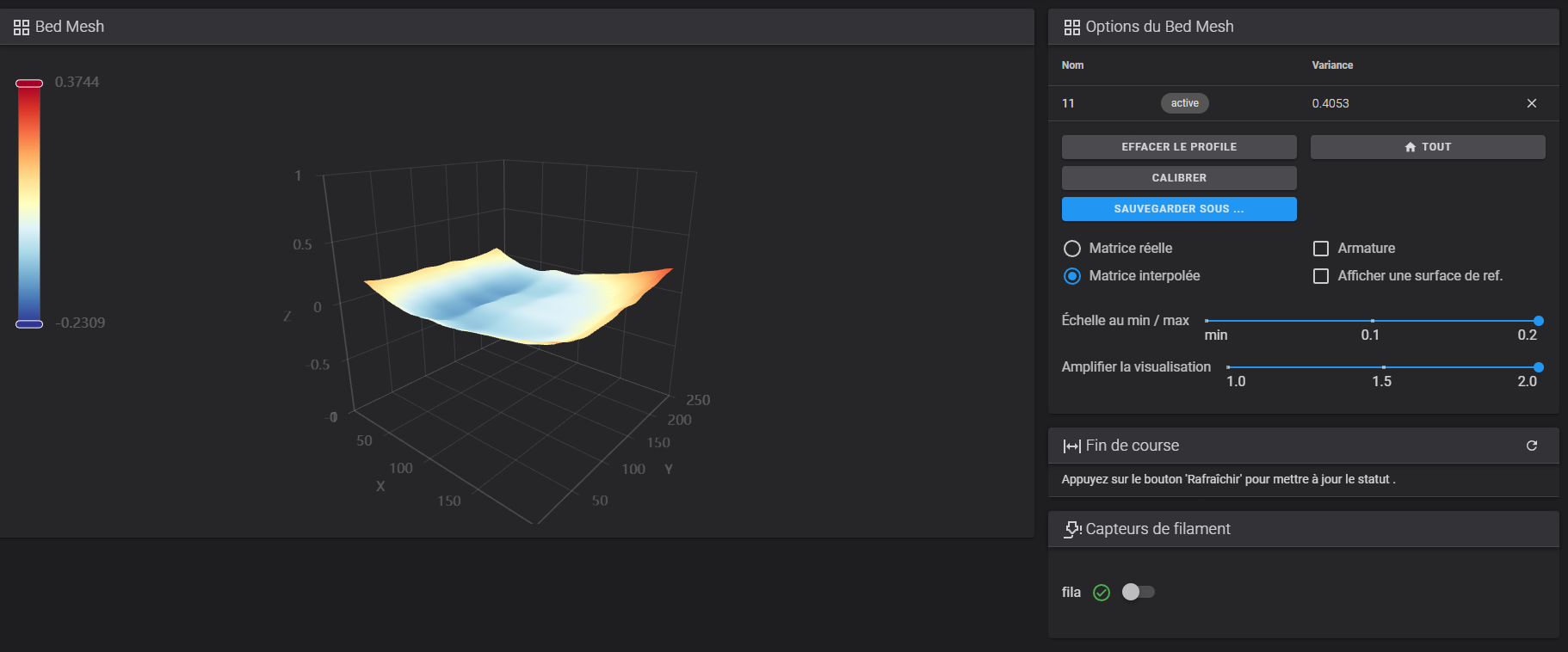Click the Capteurs de filament sensor icon
Viewport: 1568px width, 652px height.
pyautogui.click(x=1072, y=529)
